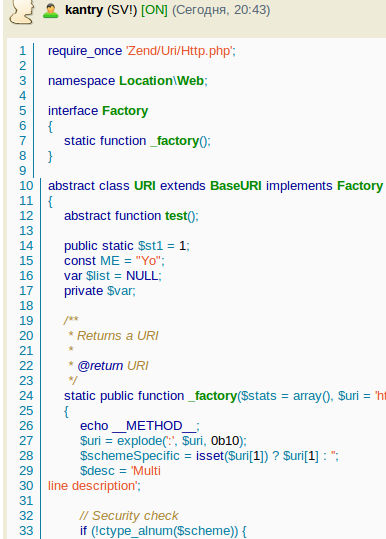The height and width of the screenshot is (539, 386).
Task: Click the // Security check comment
Action: [129, 516]
